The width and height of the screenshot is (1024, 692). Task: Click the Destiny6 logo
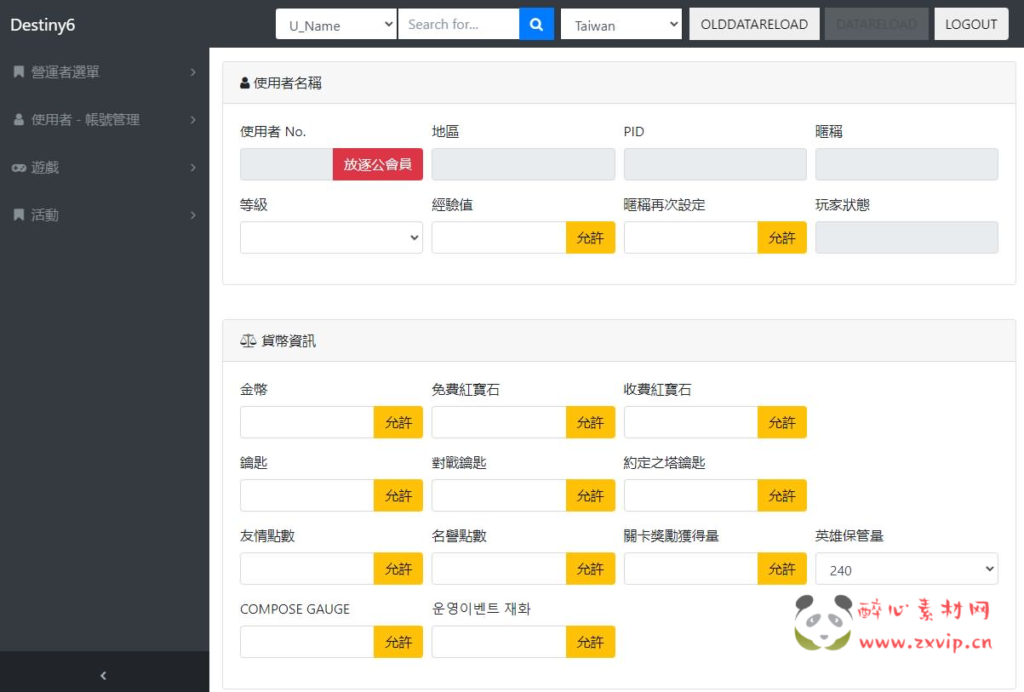click(42, 24)
